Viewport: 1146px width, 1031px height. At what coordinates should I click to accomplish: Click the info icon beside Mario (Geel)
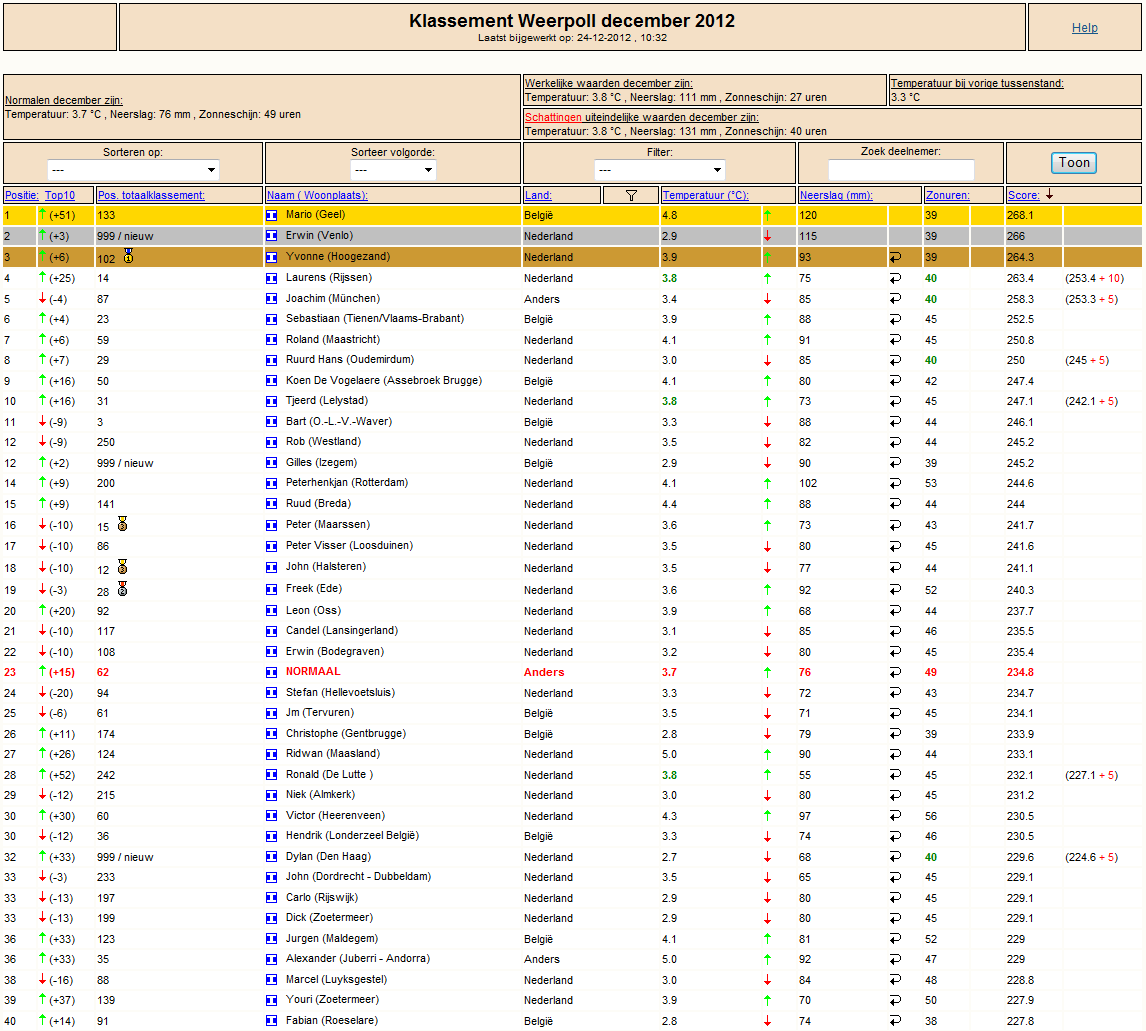click(x=271, y=215)
